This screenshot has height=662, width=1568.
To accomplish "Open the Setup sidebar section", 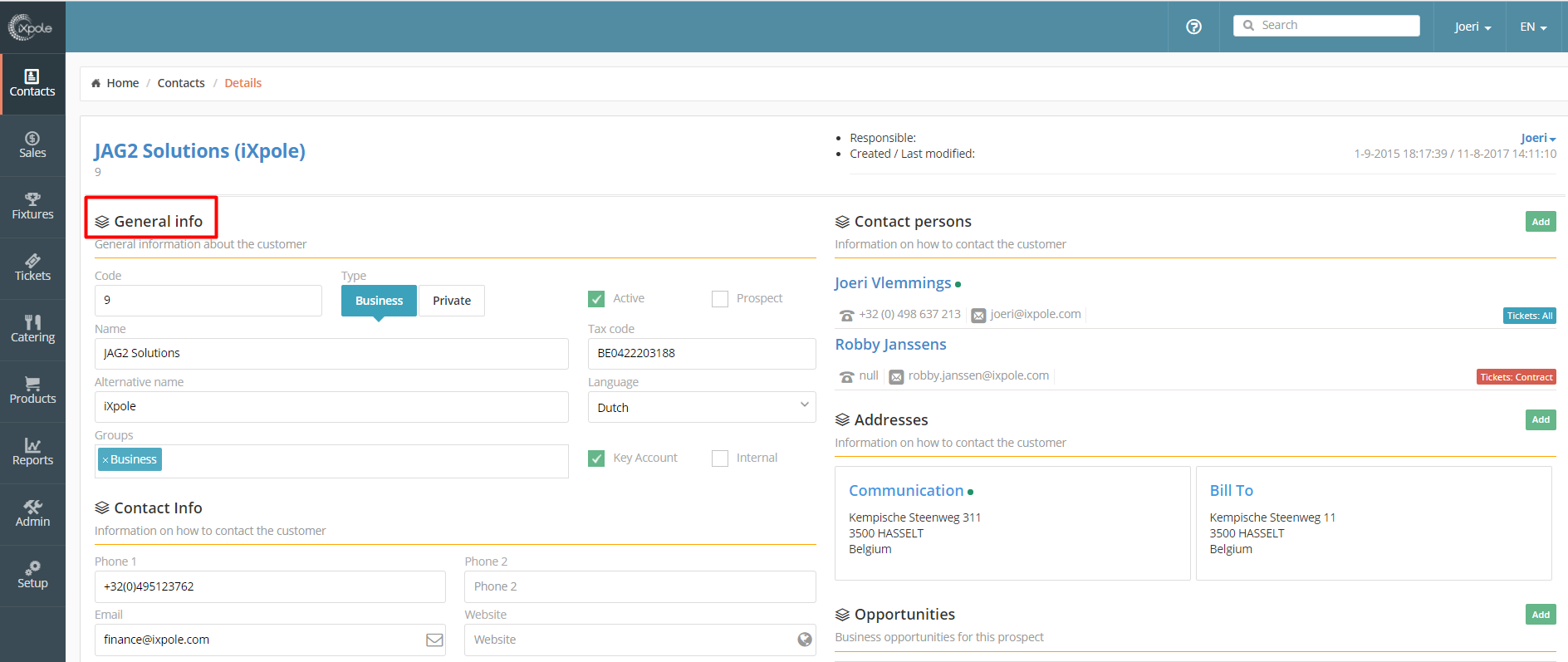I will click(x=32, y=576).
